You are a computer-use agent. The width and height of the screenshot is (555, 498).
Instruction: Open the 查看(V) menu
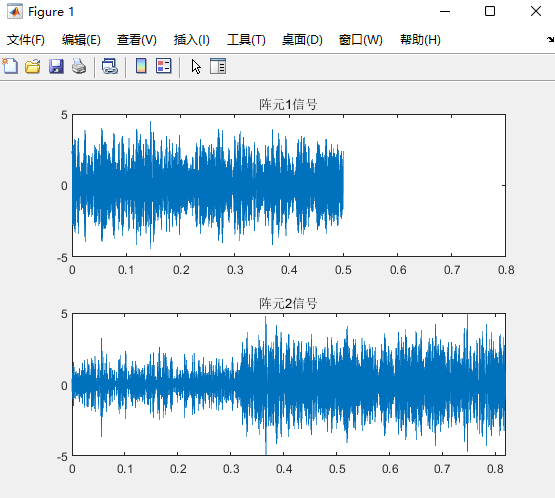coord(137,40)
